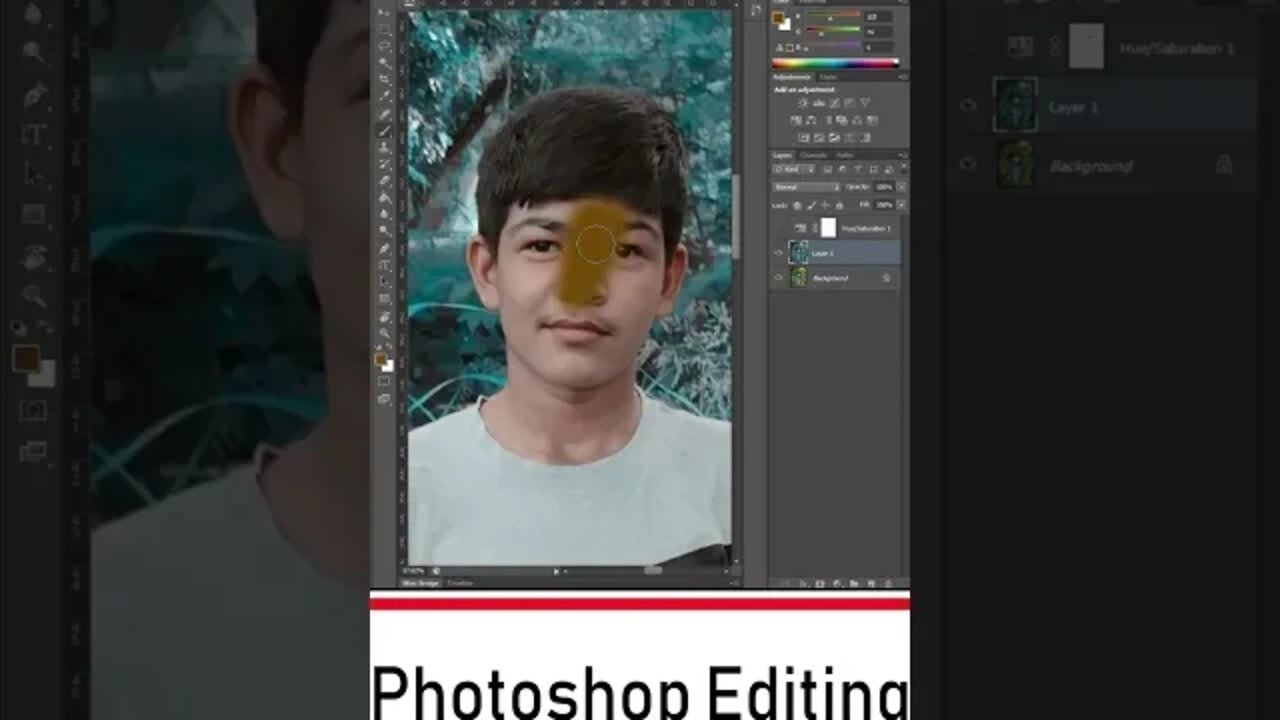
Task: Open the Layers panel flyout menu
Action: pos(902,156)
